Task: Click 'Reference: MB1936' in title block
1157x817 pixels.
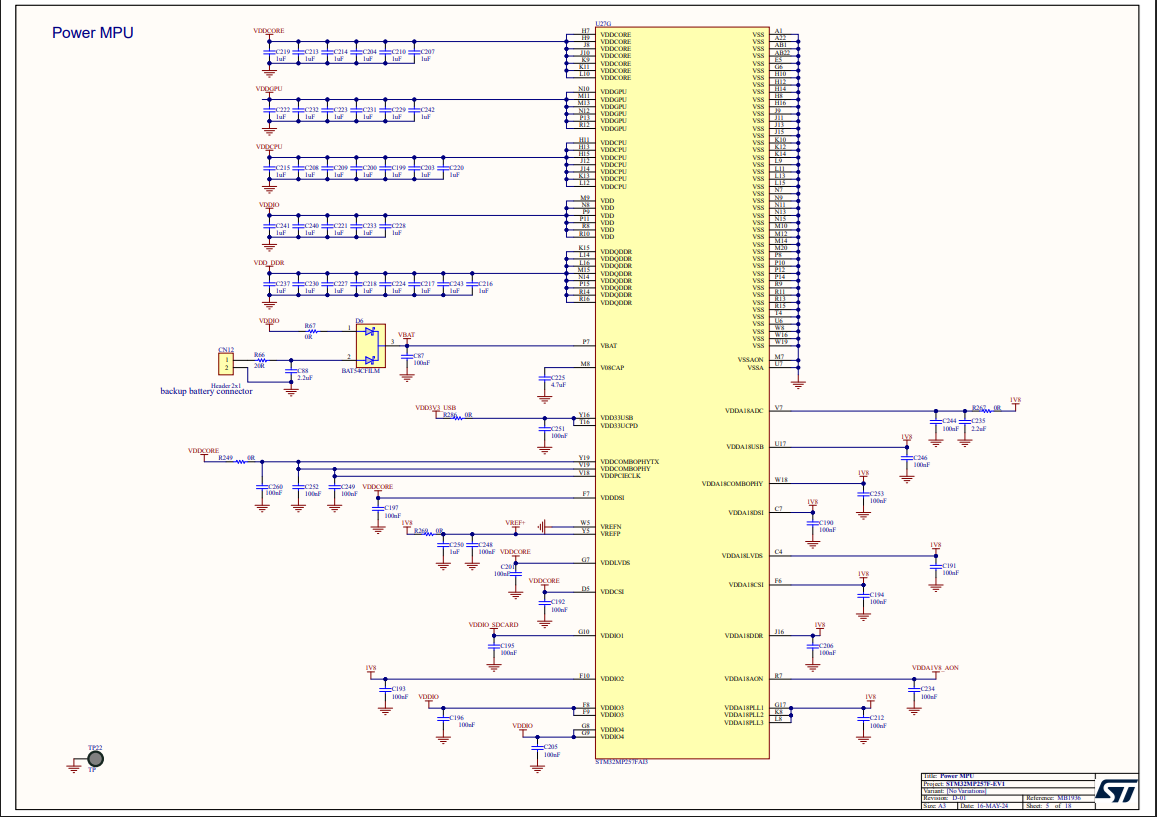Action: click(1053, 799)
